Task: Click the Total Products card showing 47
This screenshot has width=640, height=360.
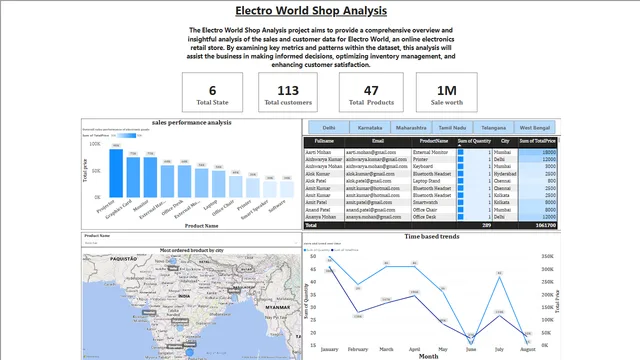Action: pos(371,92)
